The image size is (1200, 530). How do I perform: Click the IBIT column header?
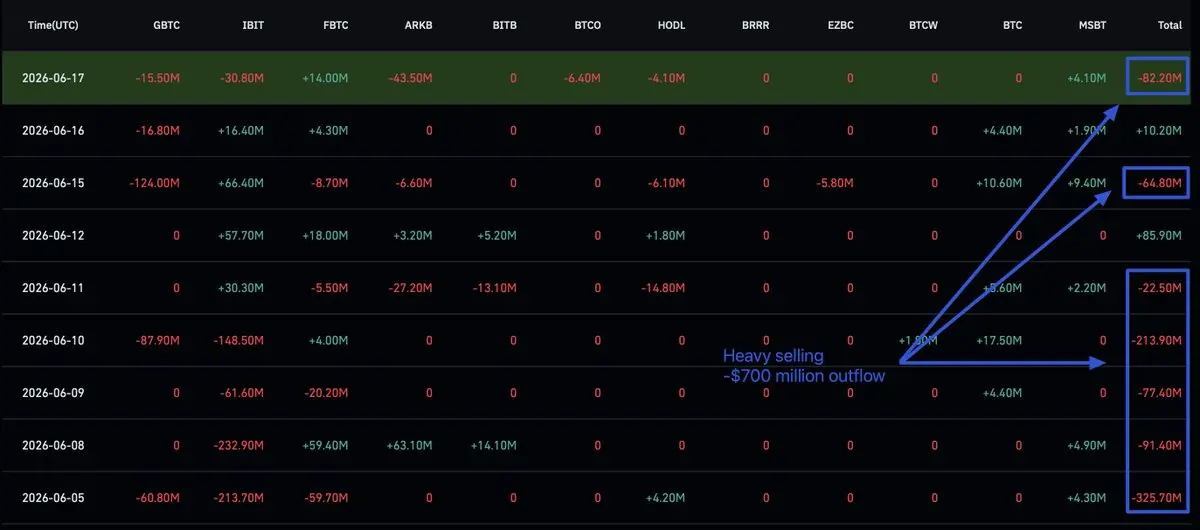click(252, 24)
